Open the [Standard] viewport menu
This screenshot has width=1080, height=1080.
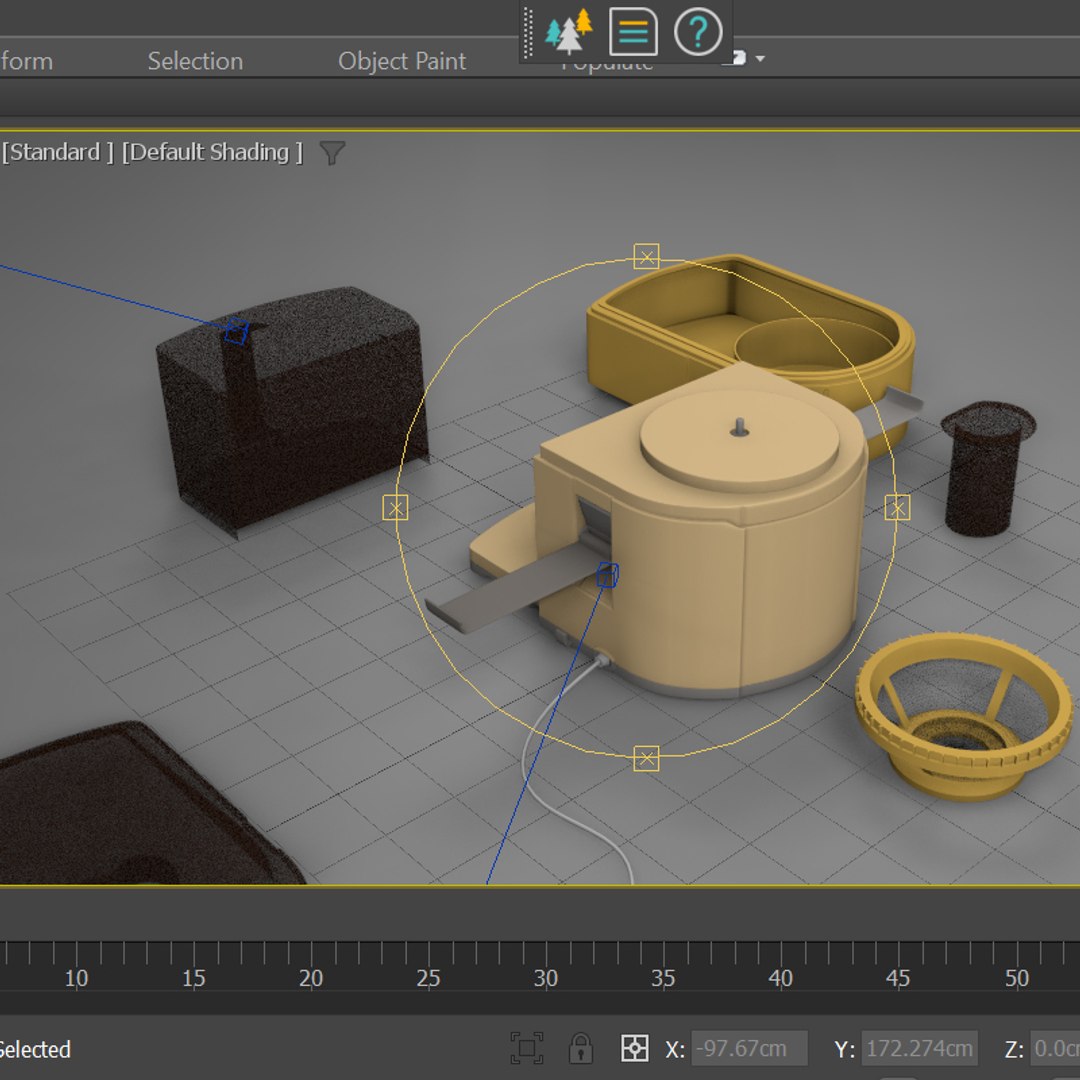(x=58, y=152)
